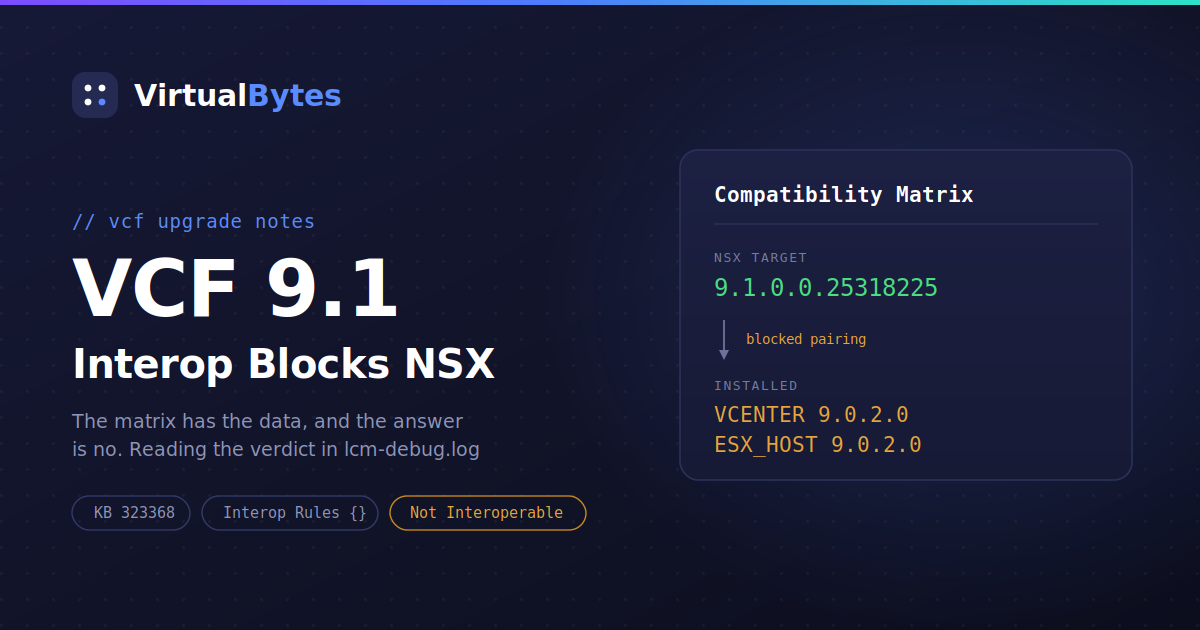
Task: Click the VCF 9.1 headline
Action: click(x=236, y=289)
